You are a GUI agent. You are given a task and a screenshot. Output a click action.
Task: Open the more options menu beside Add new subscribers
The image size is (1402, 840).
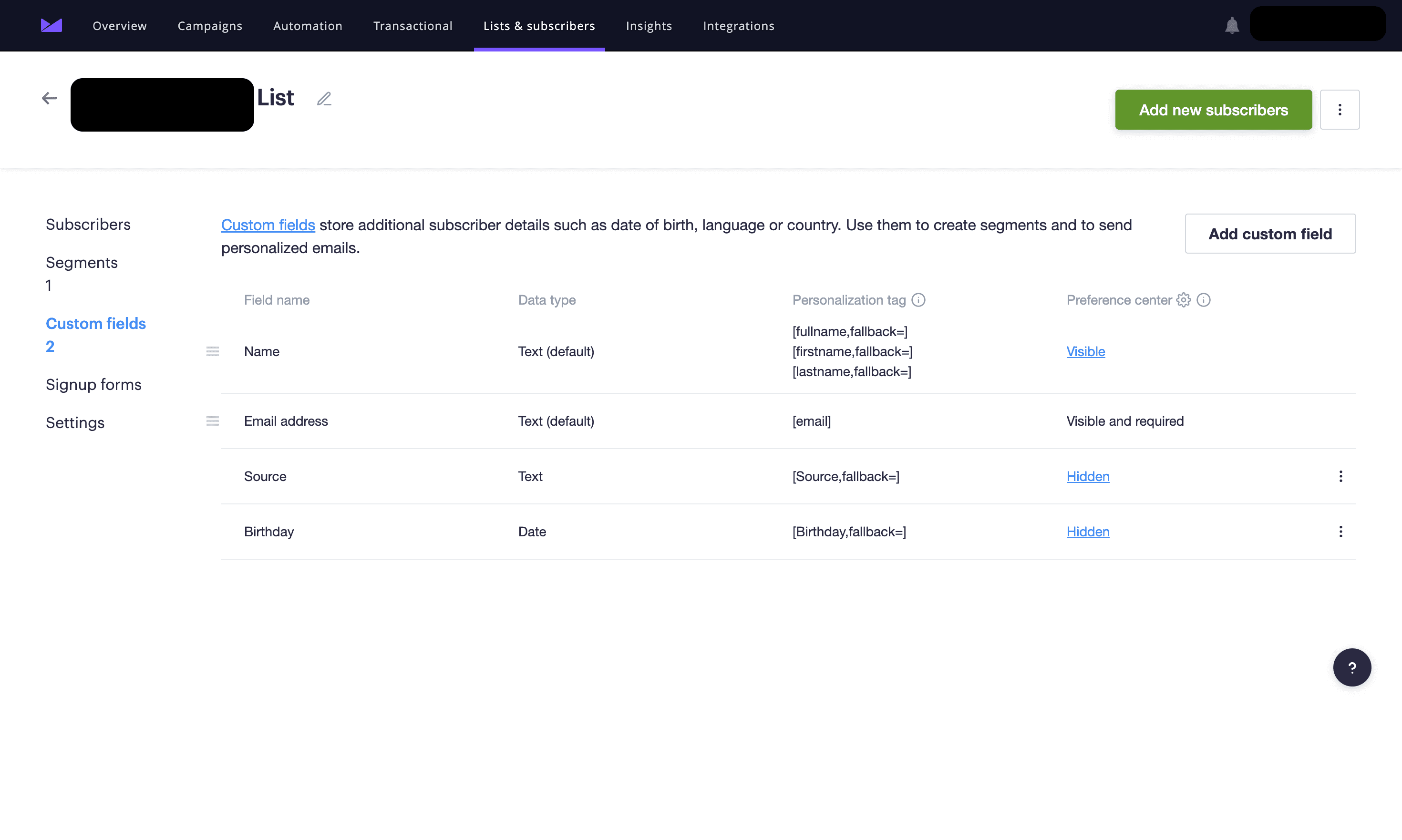click(x=1339, y=110)
